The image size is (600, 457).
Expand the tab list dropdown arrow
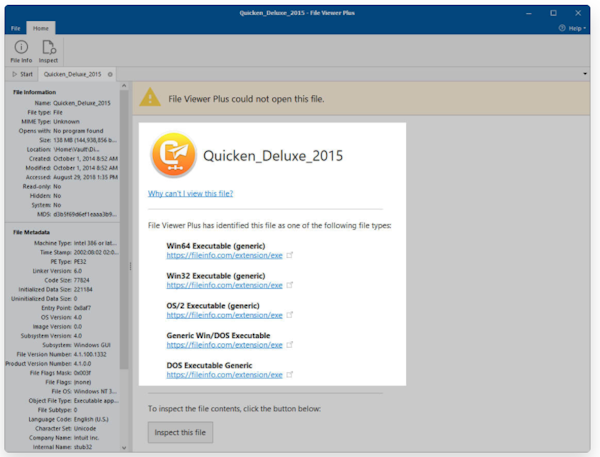pos(585,74)
